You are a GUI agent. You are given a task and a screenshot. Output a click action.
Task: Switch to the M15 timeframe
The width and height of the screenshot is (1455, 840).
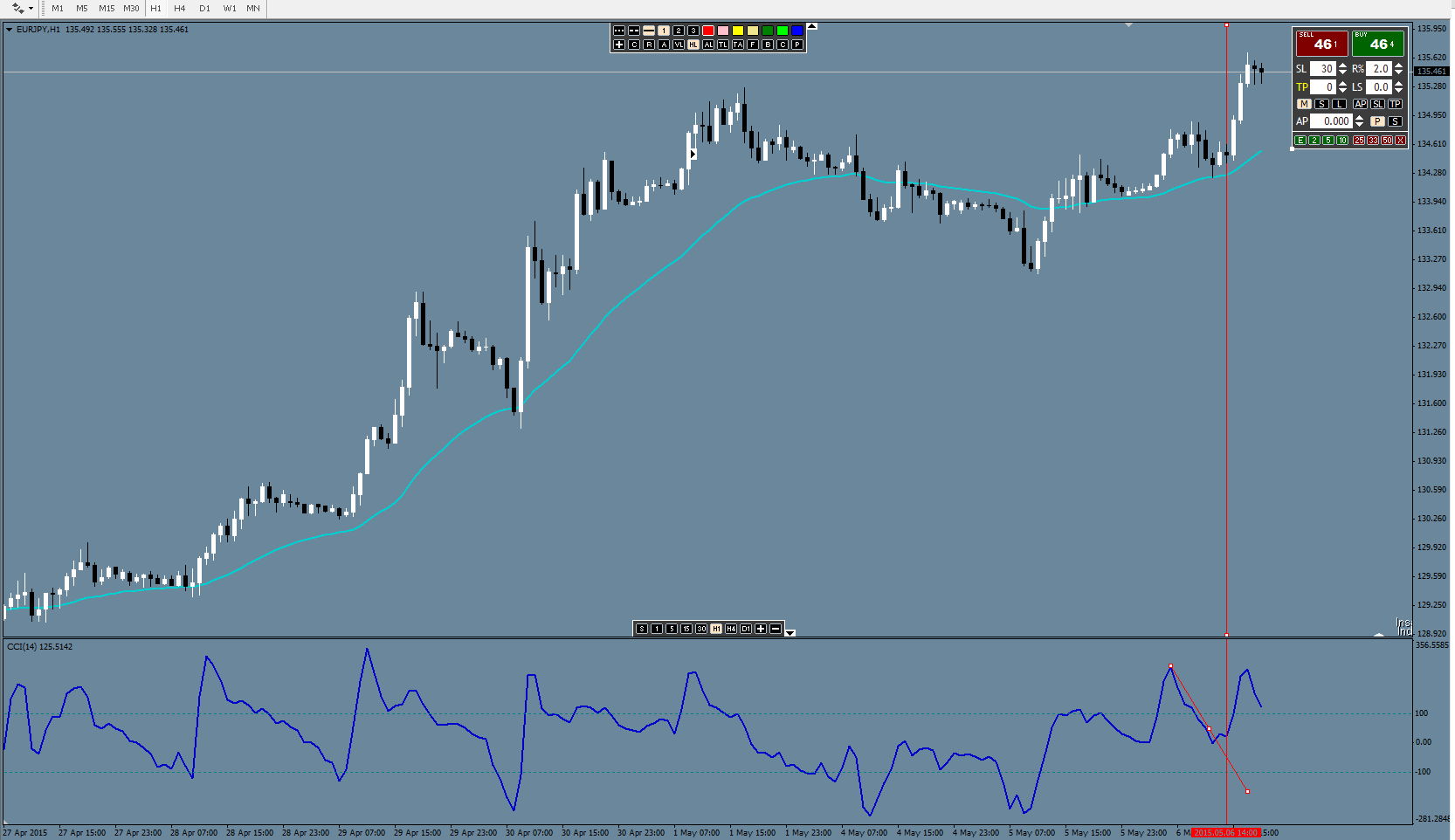pos(107,9)
